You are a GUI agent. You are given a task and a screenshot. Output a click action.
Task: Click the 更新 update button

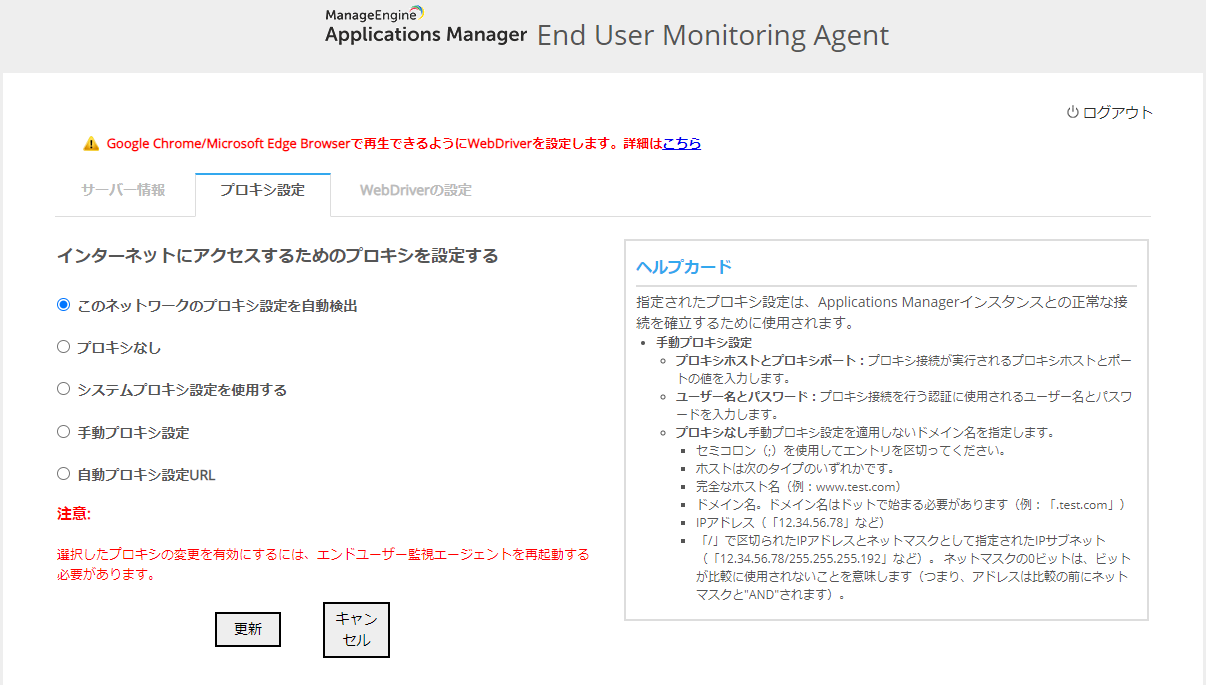[x=248, y=629]
